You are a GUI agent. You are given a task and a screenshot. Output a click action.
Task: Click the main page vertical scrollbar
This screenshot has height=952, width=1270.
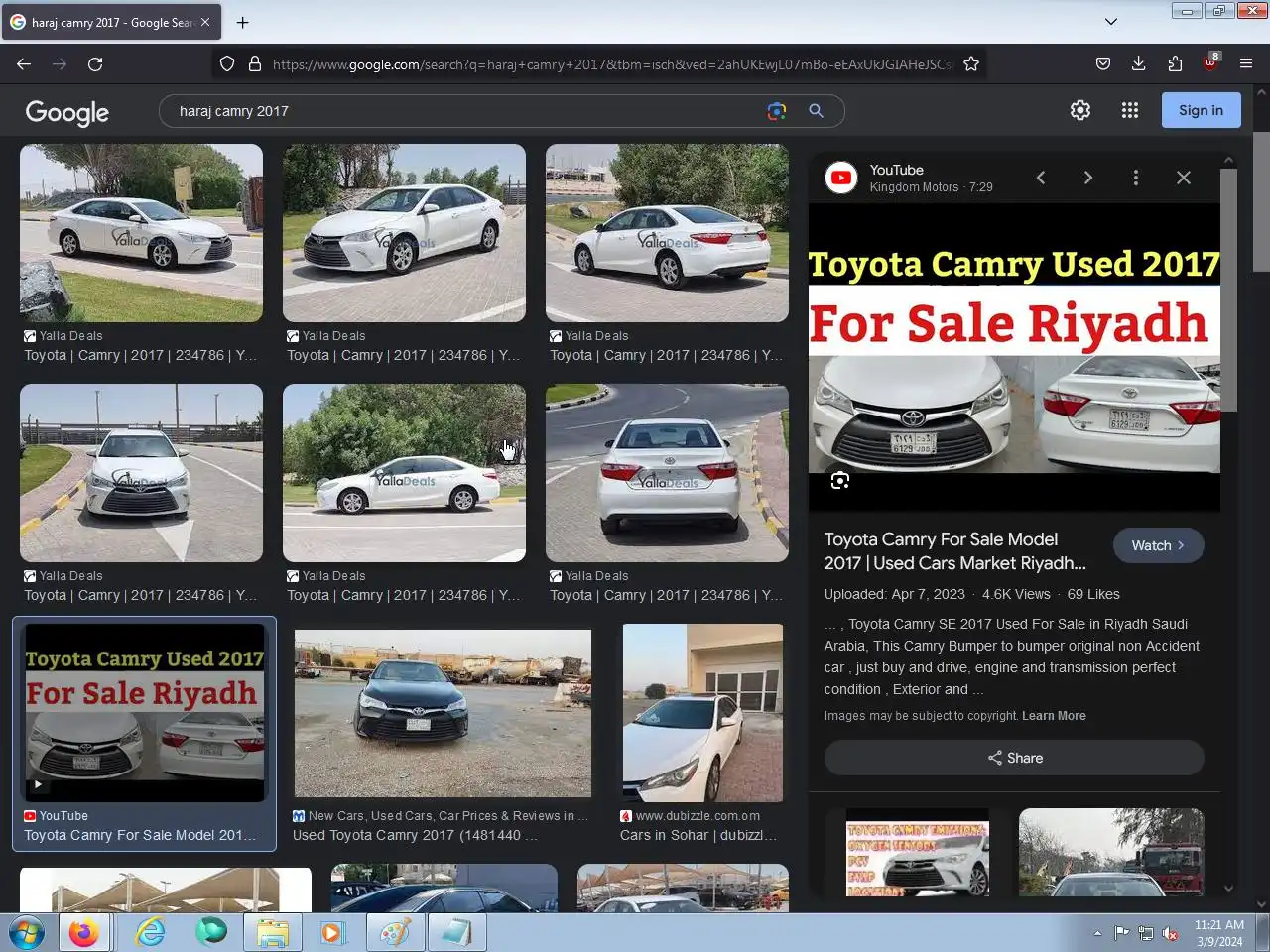tap(1261, 202)
